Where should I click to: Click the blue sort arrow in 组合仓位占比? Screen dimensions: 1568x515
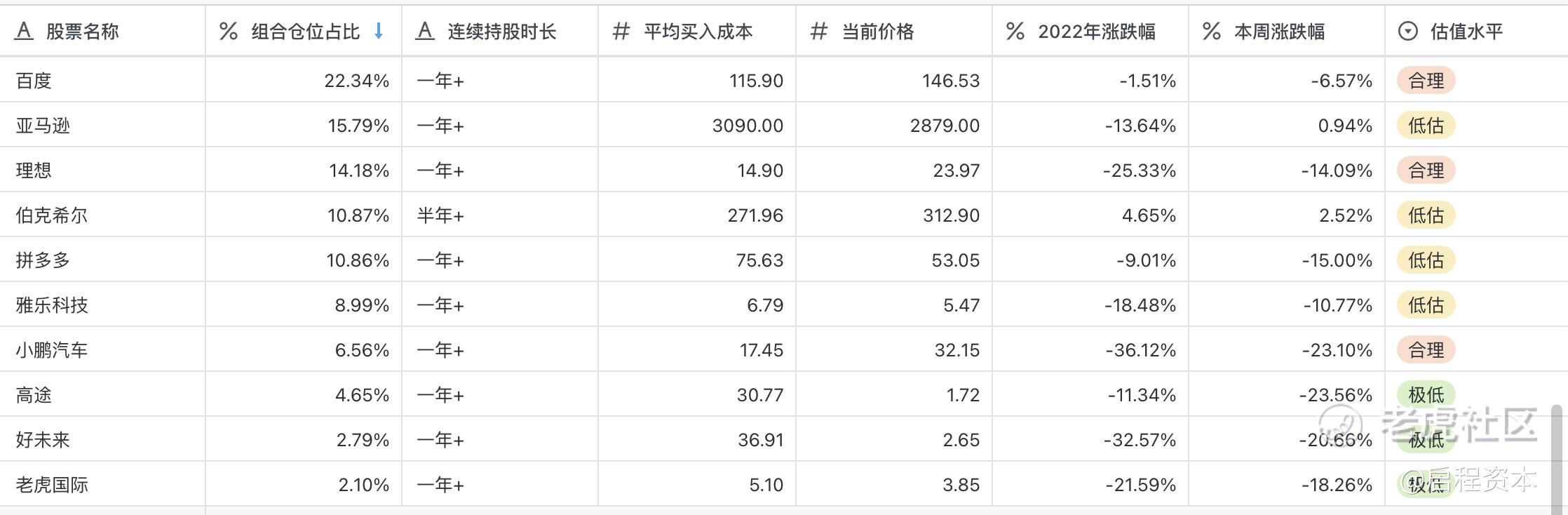tap(379, 31)
